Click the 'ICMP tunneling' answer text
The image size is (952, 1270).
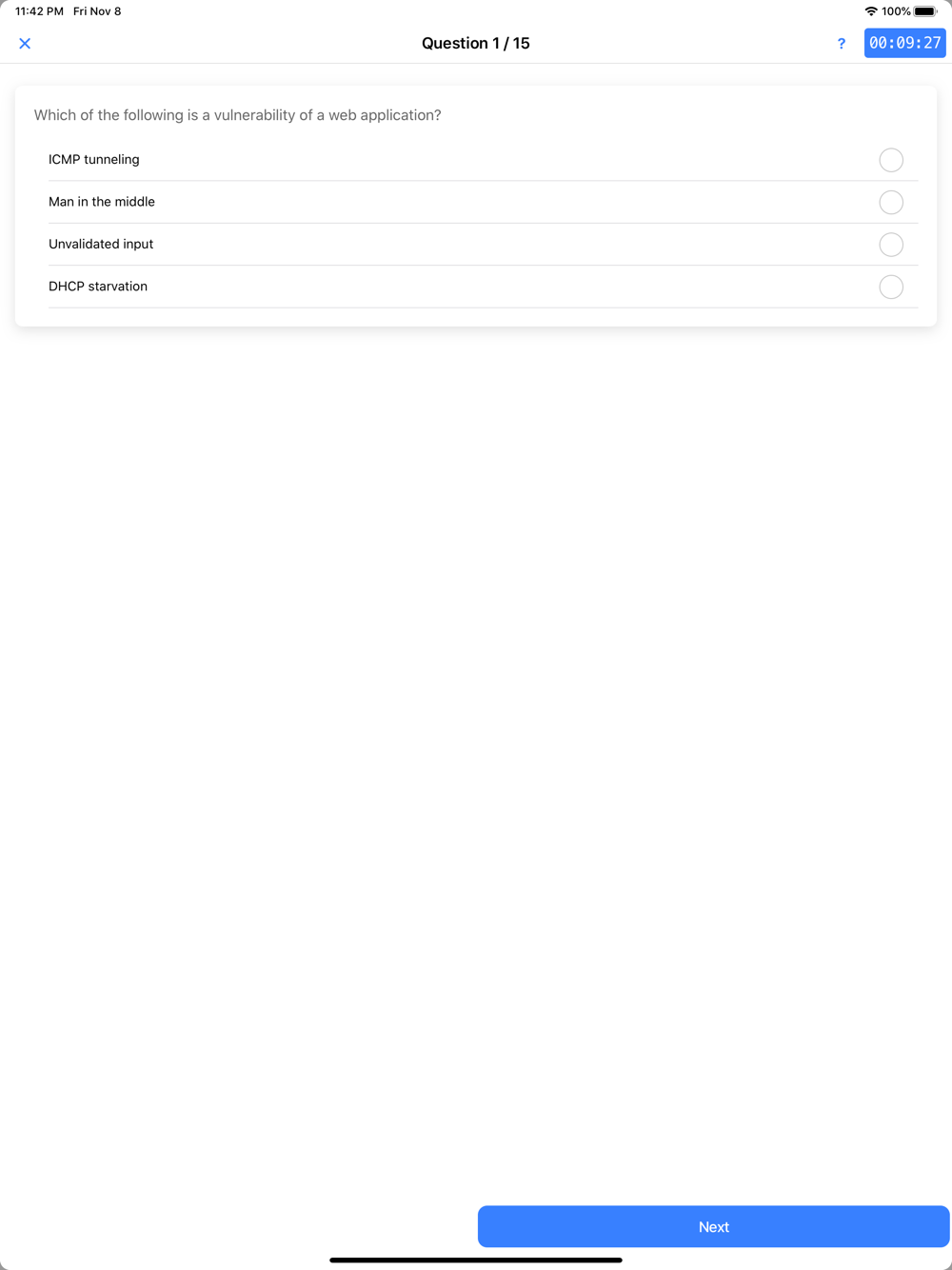(x=94, y=160)
